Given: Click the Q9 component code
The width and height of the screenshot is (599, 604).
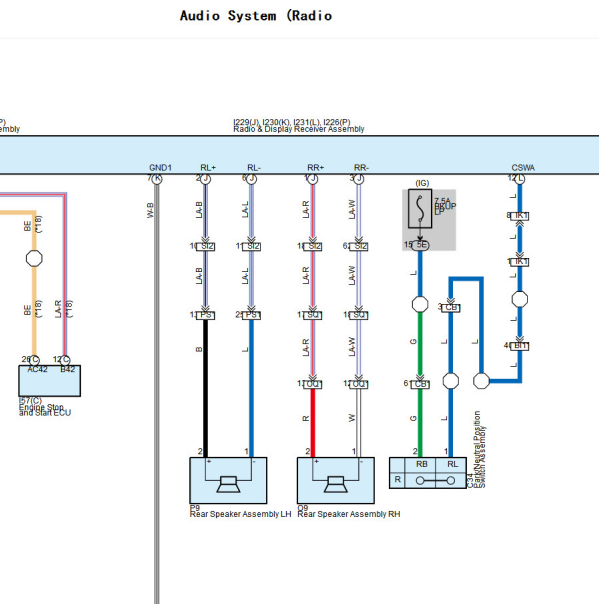Looking at the screenshot, I should 302,508.
